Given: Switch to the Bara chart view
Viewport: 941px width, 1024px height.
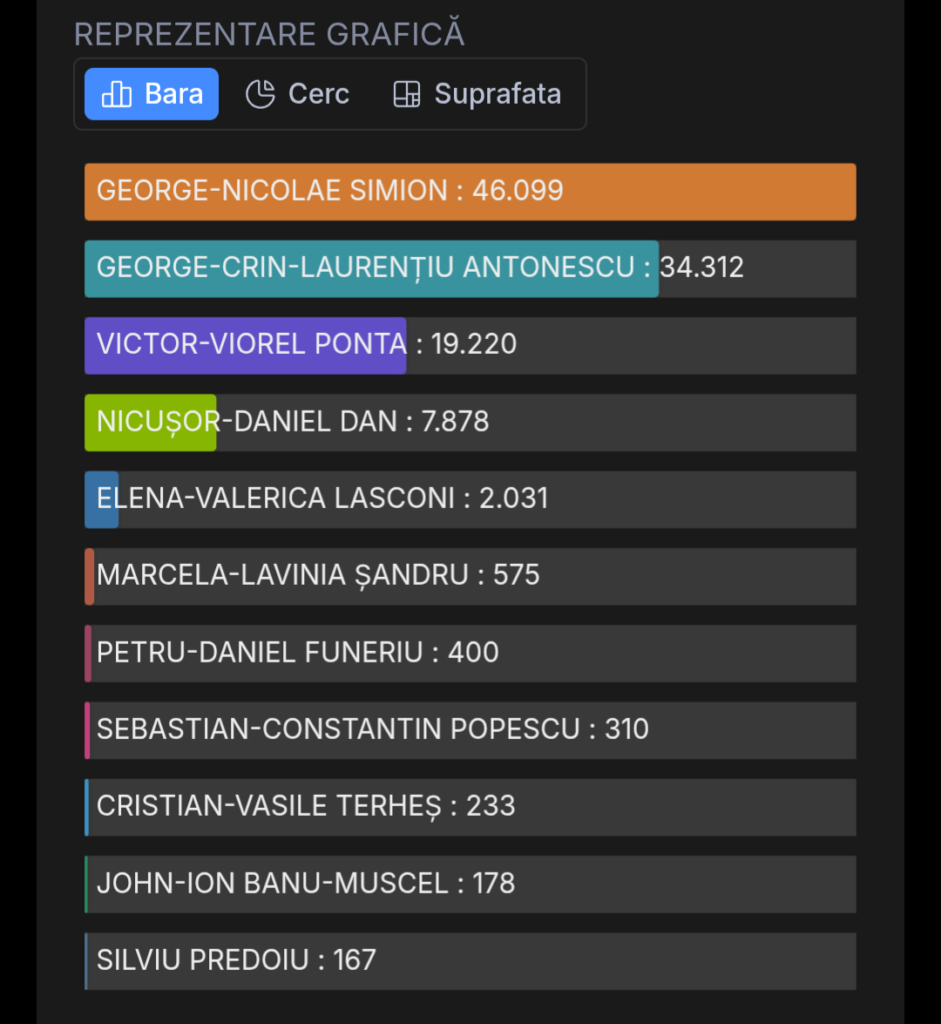Looking at the screenshot, I should click(151, 94).
